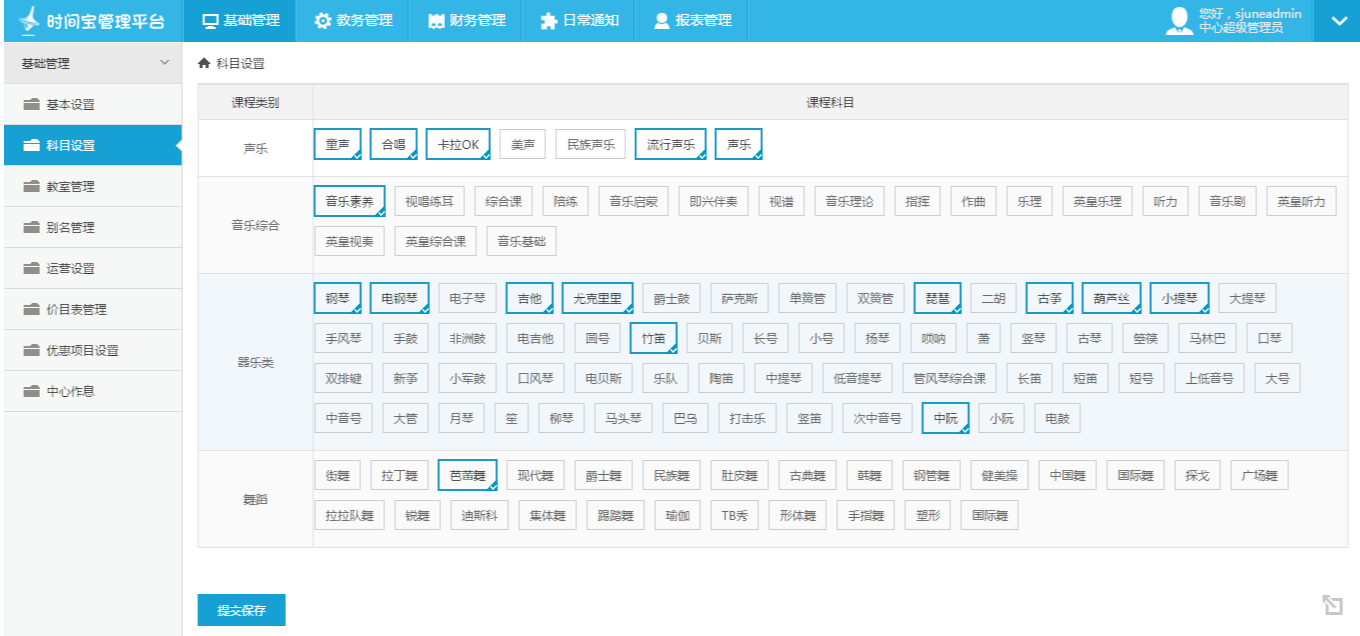
Task: Enable the 管风琴综合课 subject tag
Action: [949, 378]
